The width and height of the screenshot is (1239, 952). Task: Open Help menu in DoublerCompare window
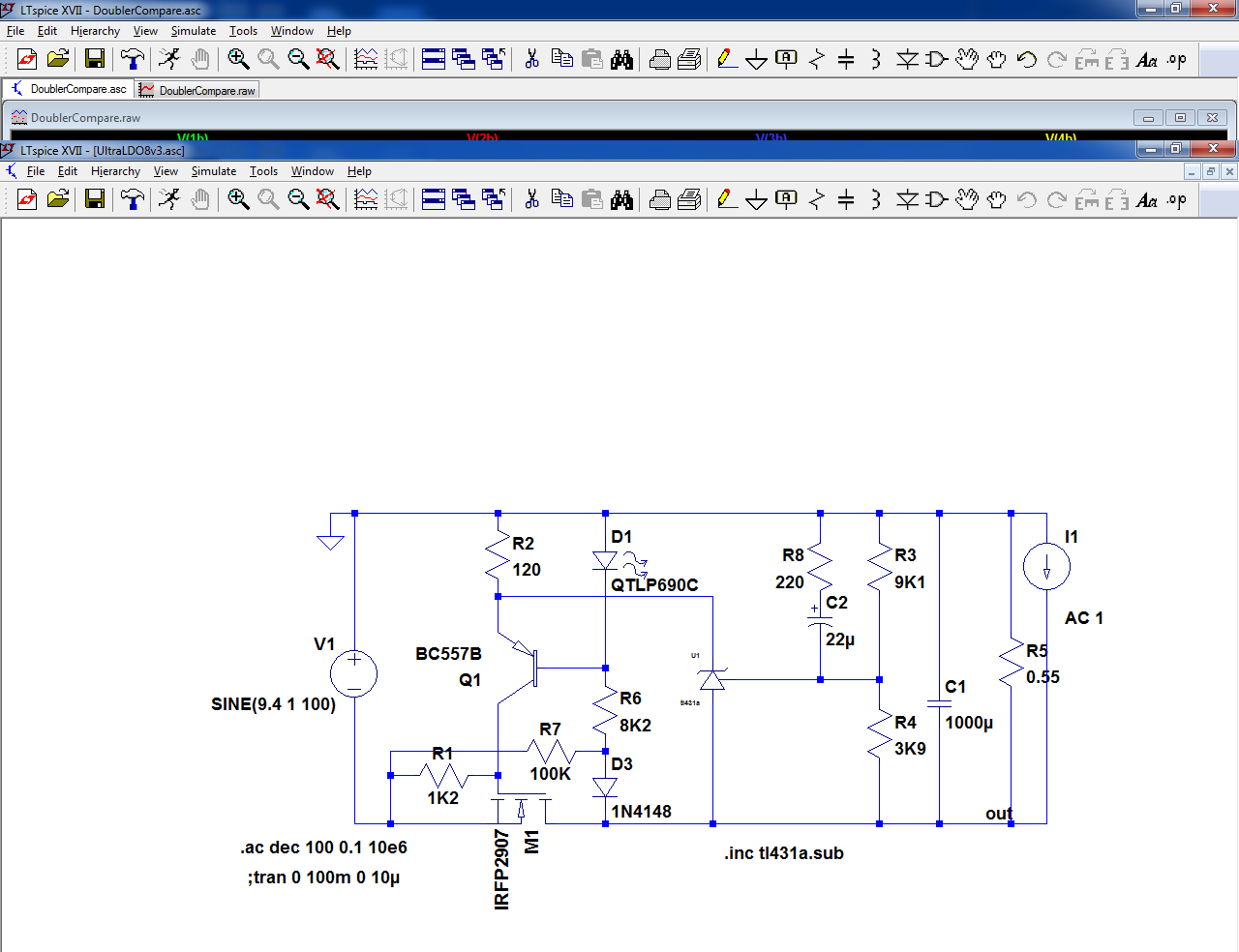click(x=339, y=31)
